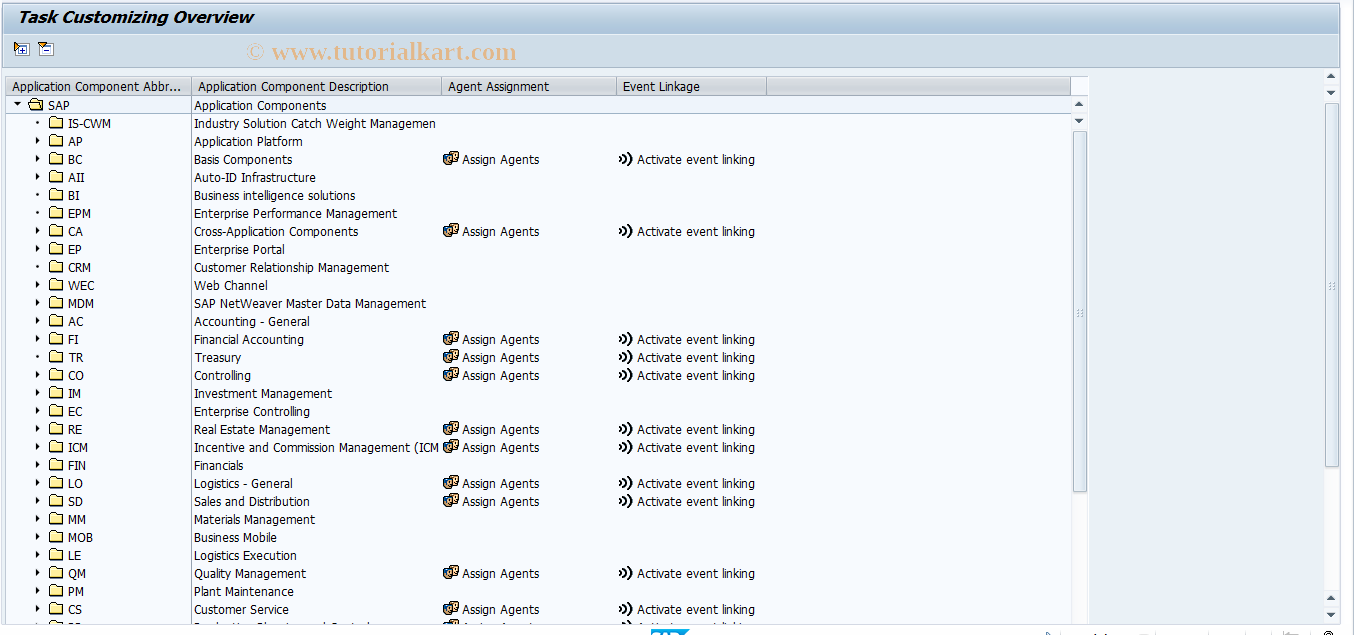Select the EC Enterprise Controlling item
Viewport: 1354px width, 635px height.
[x=75, y=411]
